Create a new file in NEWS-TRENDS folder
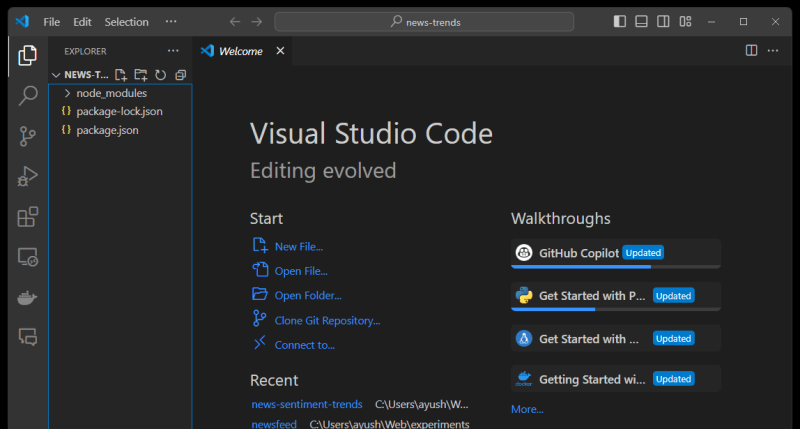This screenshot has height=429, width=800. pyautogui.click(x=120, y=75)
